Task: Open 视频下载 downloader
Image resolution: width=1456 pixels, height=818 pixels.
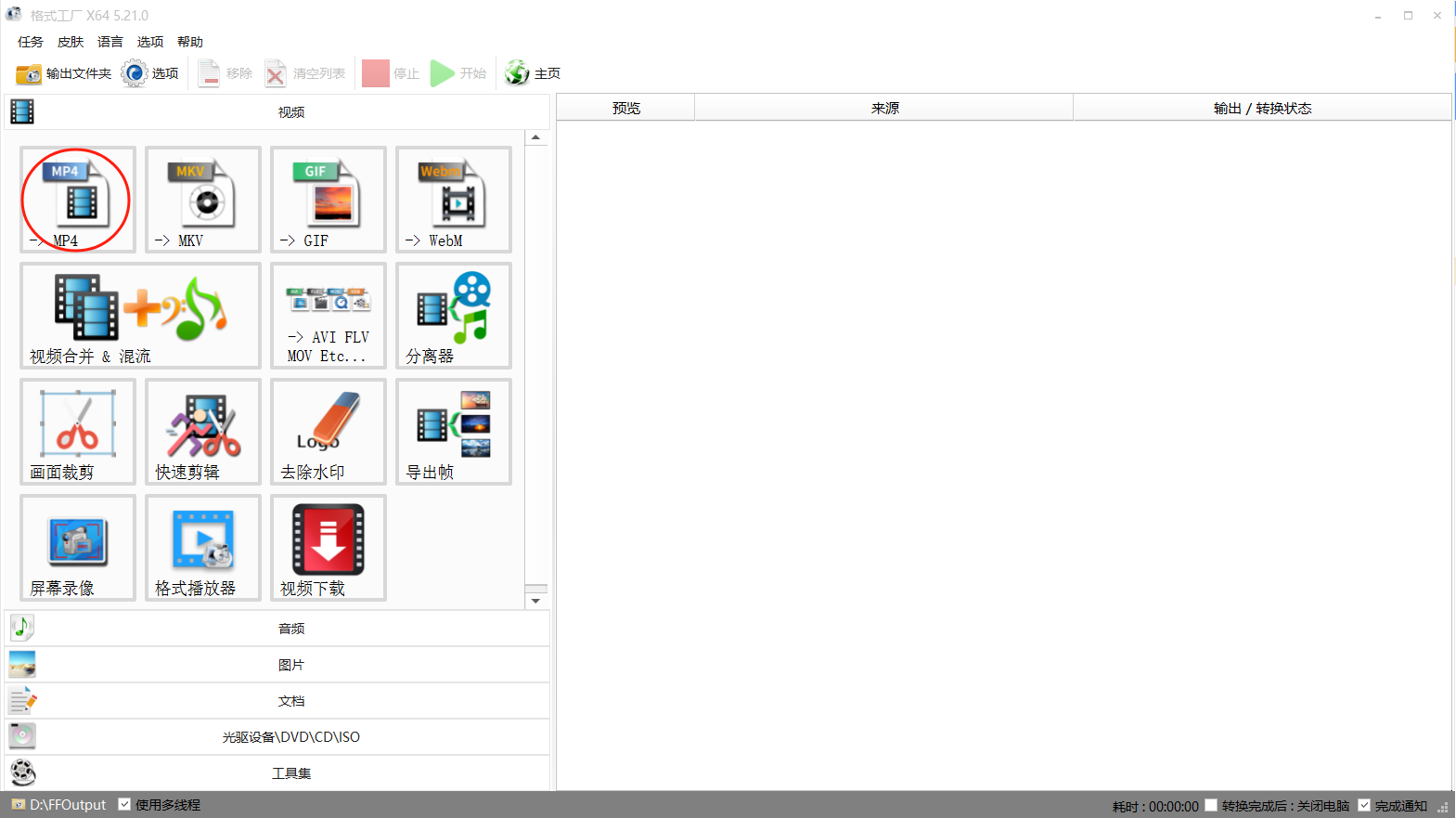Action: 329,548
